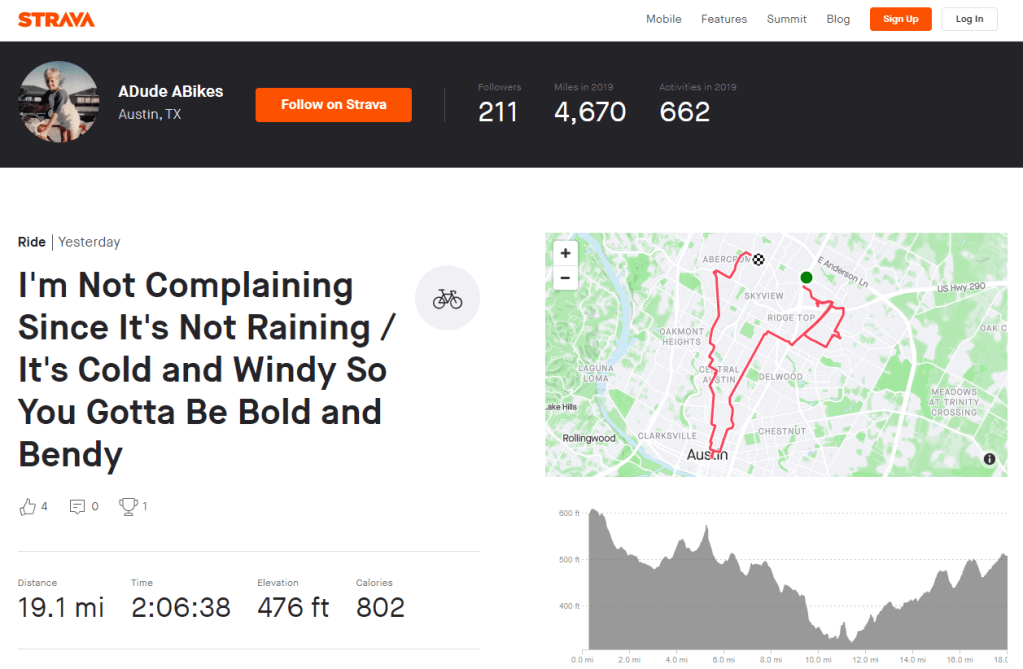The height and width of the screenshot is (669, 1023).
Task: Open the Mobile menu item
Action: pyautogui.click(x=664, y=19)
